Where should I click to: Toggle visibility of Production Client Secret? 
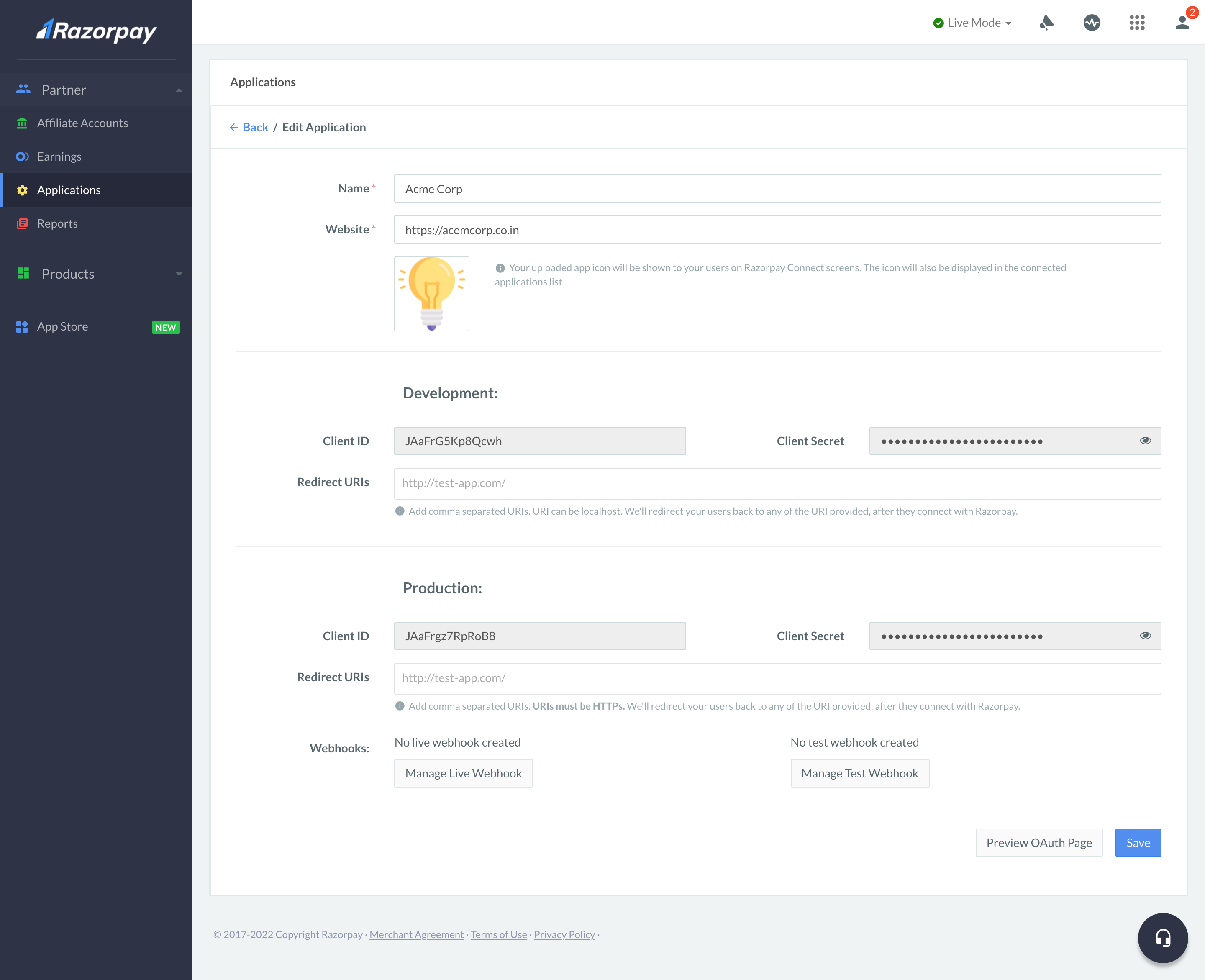point(1145,635)
